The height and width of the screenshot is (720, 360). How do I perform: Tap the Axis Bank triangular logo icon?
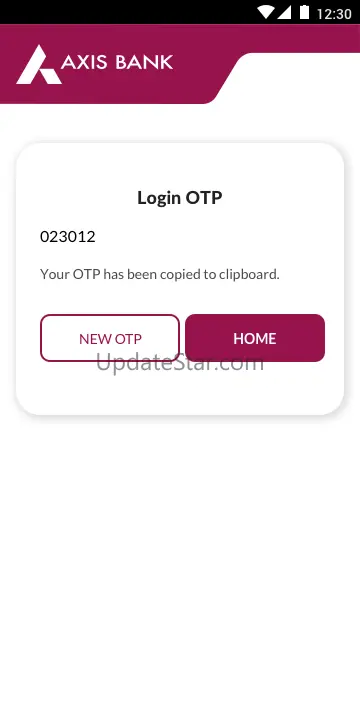39,64
